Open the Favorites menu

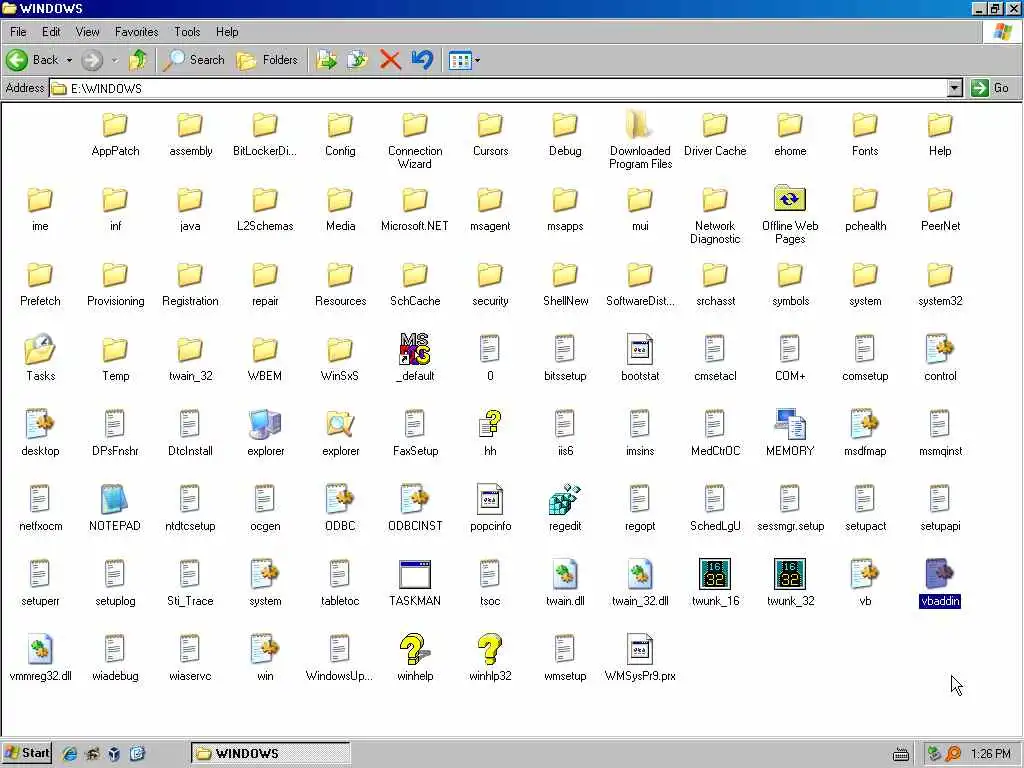136,31
